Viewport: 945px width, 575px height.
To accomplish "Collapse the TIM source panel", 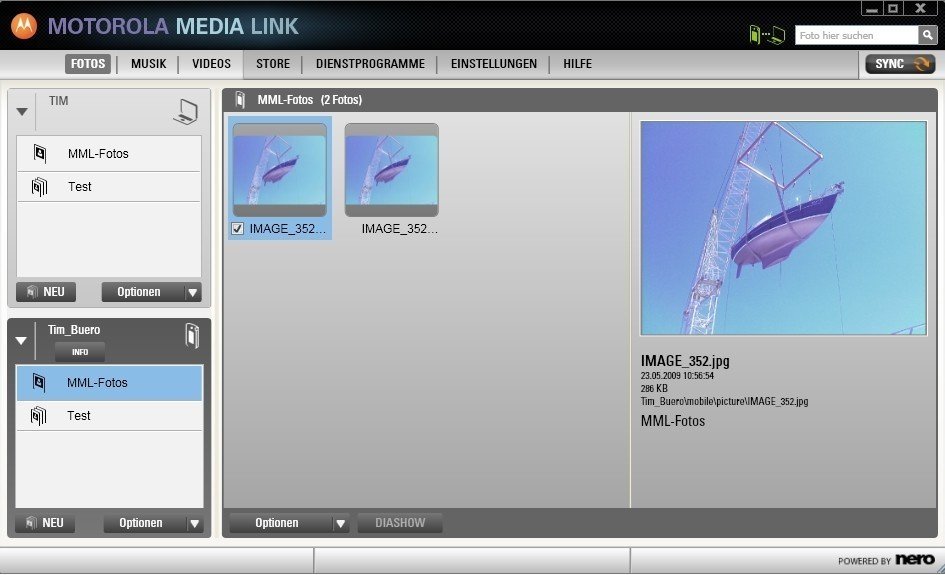I will (x=22, y=112).
